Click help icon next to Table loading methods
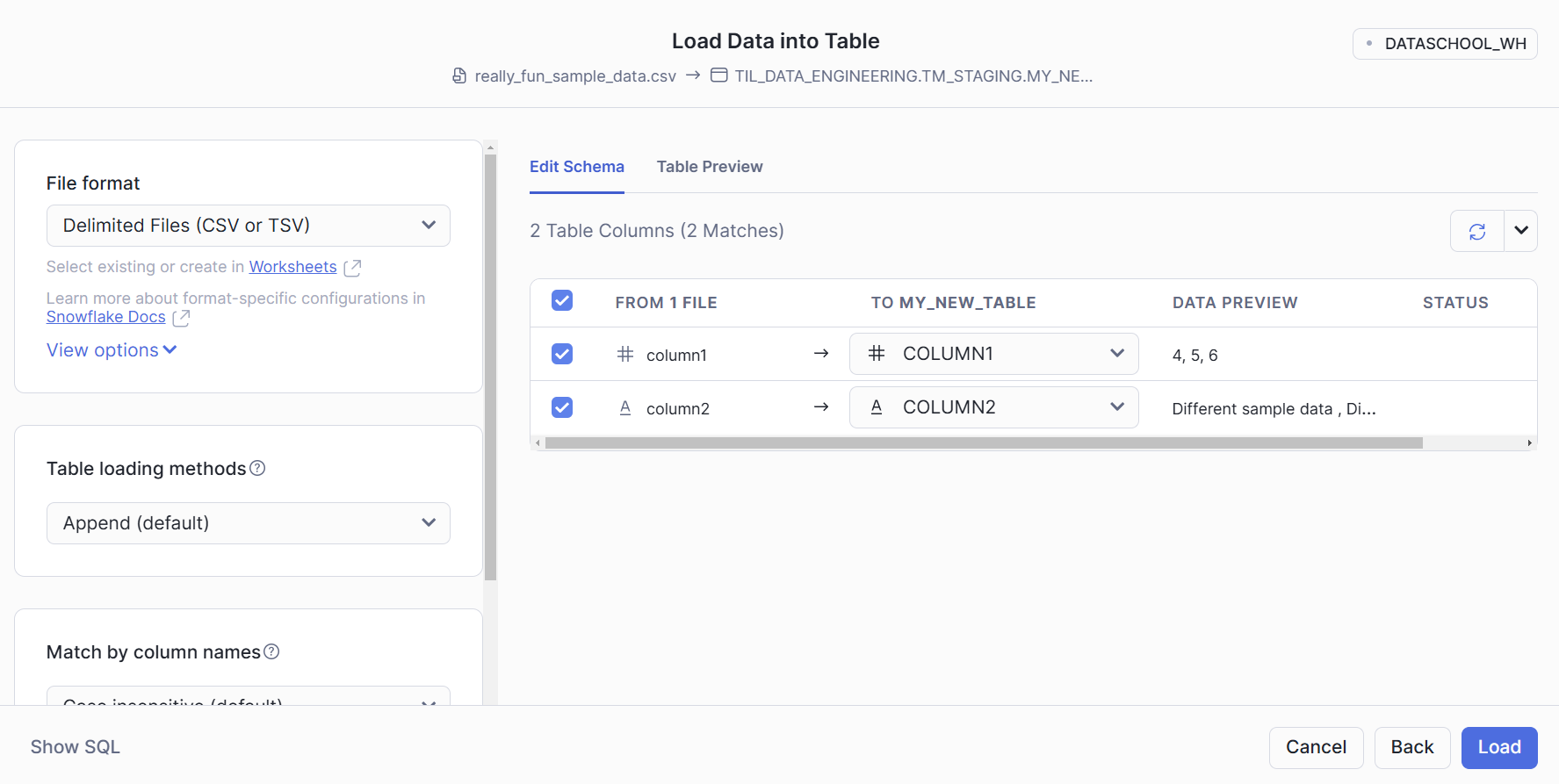Screen dimensions: 1559x784 coord(257,469)
